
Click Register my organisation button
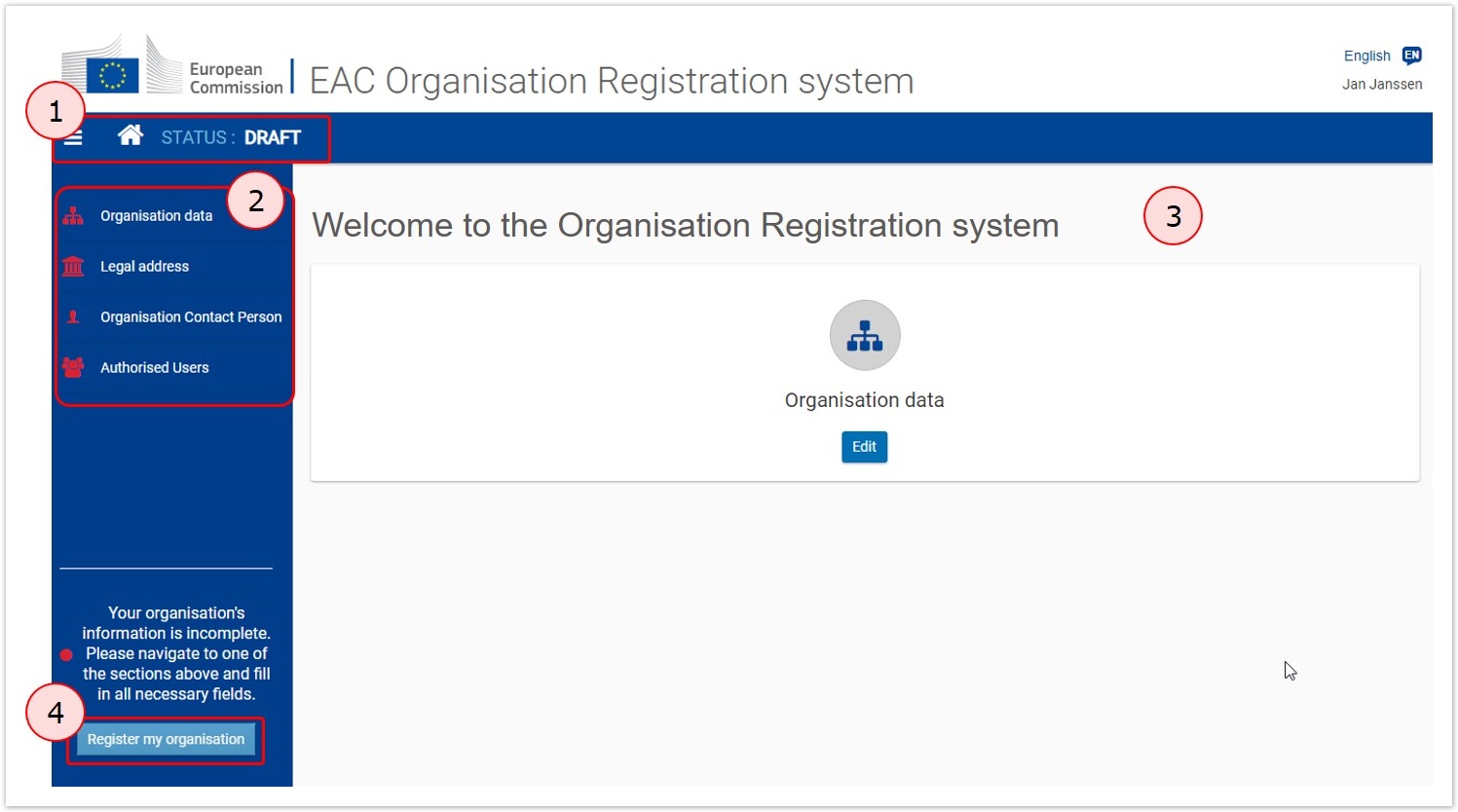166,739
